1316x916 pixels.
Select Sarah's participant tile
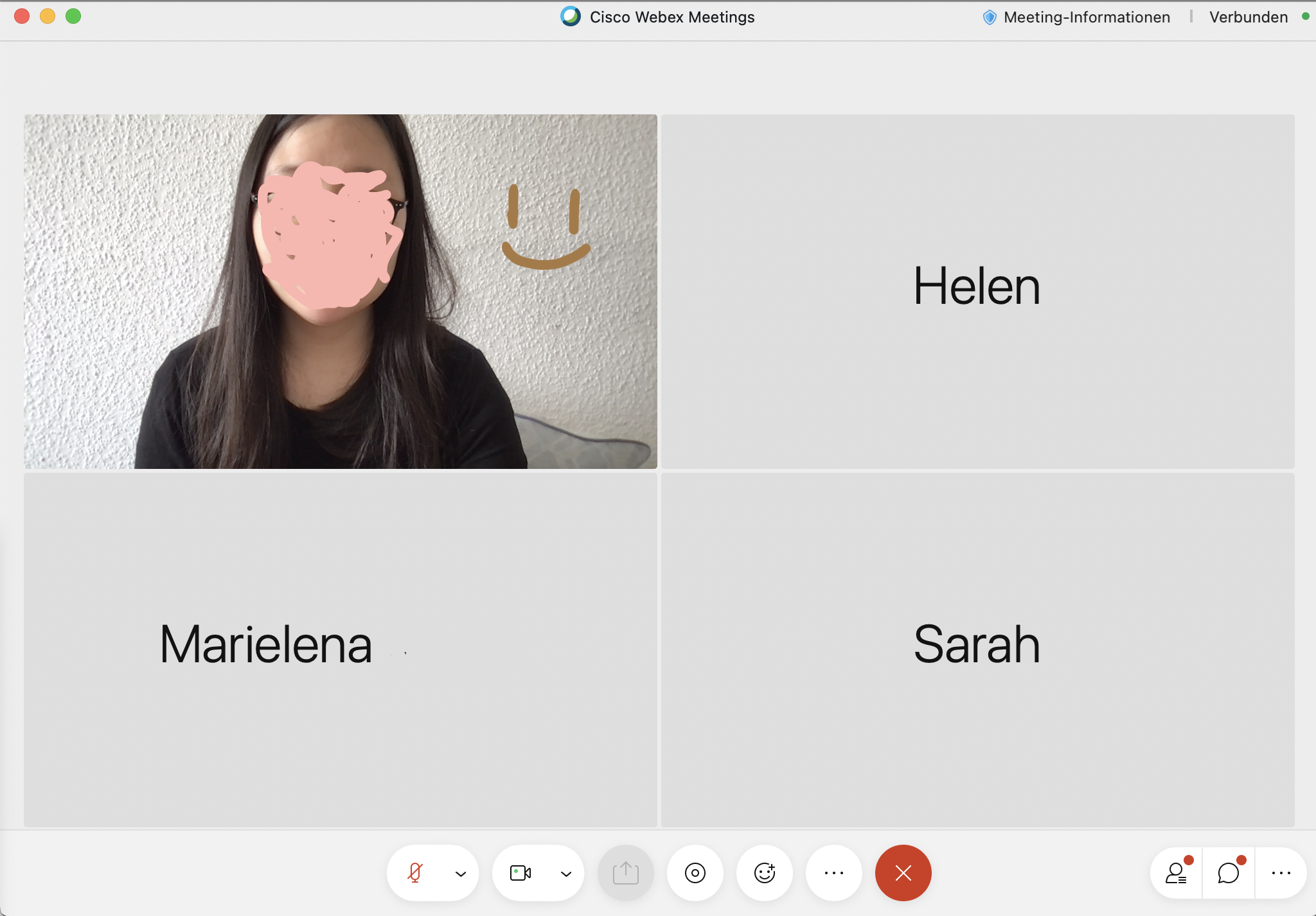click(x=977, y=650)
